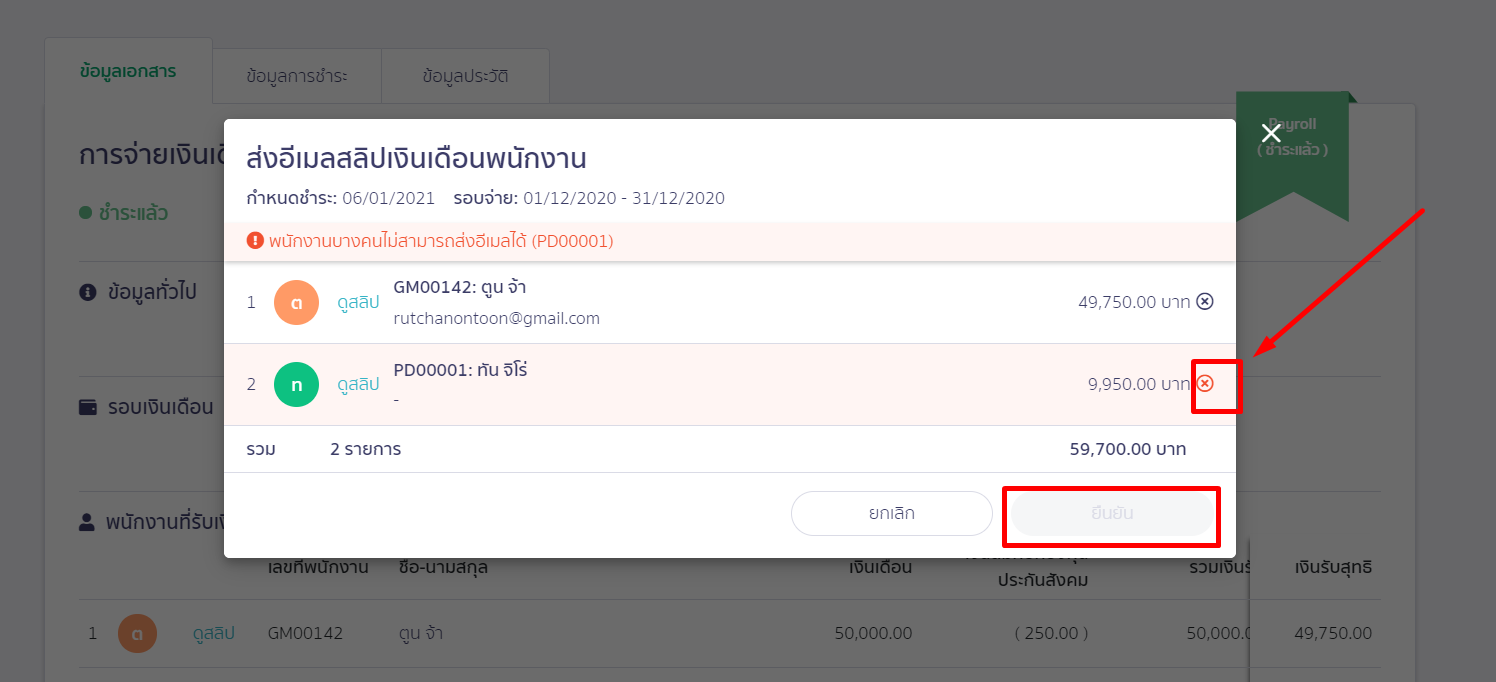Remove employee GM00142 from email list

[x=1205, y=301]
